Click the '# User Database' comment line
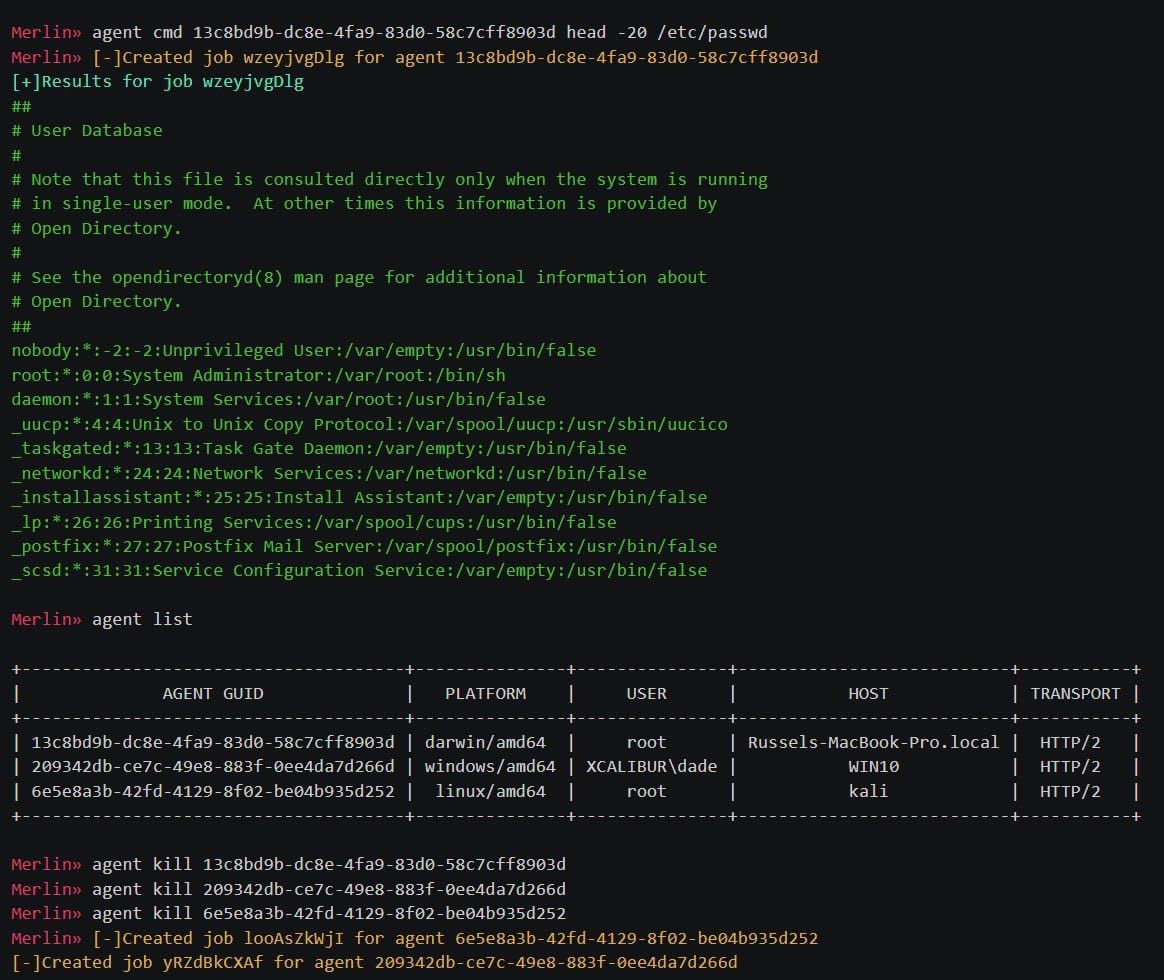 [87, 131]
